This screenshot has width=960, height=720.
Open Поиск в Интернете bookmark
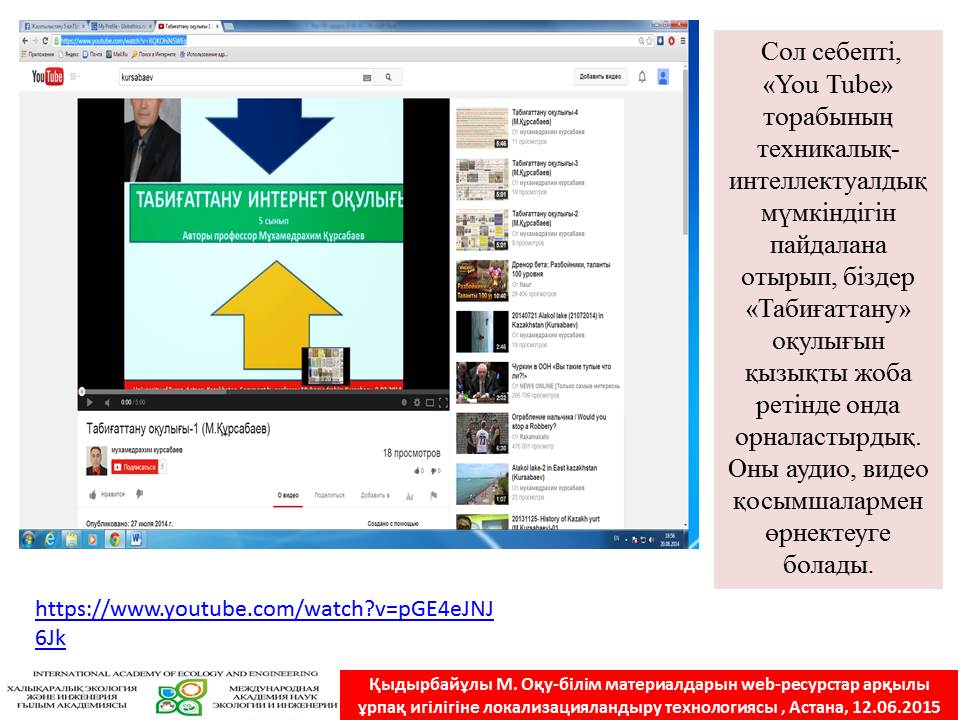154,54
